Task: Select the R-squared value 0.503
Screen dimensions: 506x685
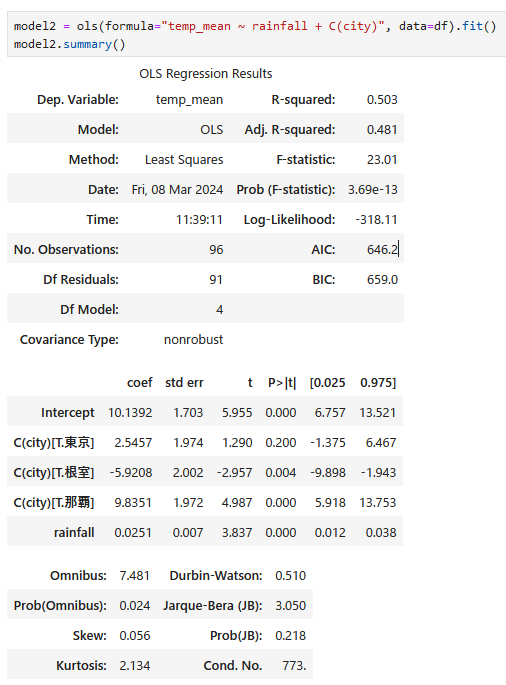Action: coord(382,100)
